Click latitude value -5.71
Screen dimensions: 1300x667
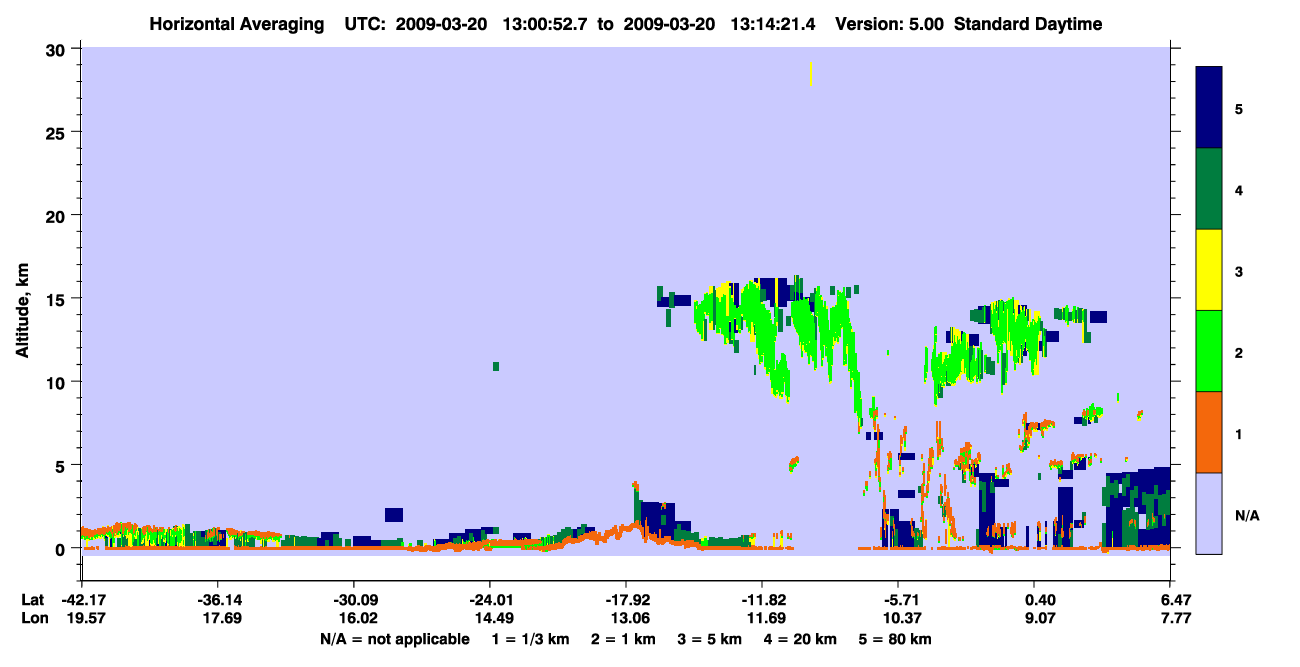(898, 600)
